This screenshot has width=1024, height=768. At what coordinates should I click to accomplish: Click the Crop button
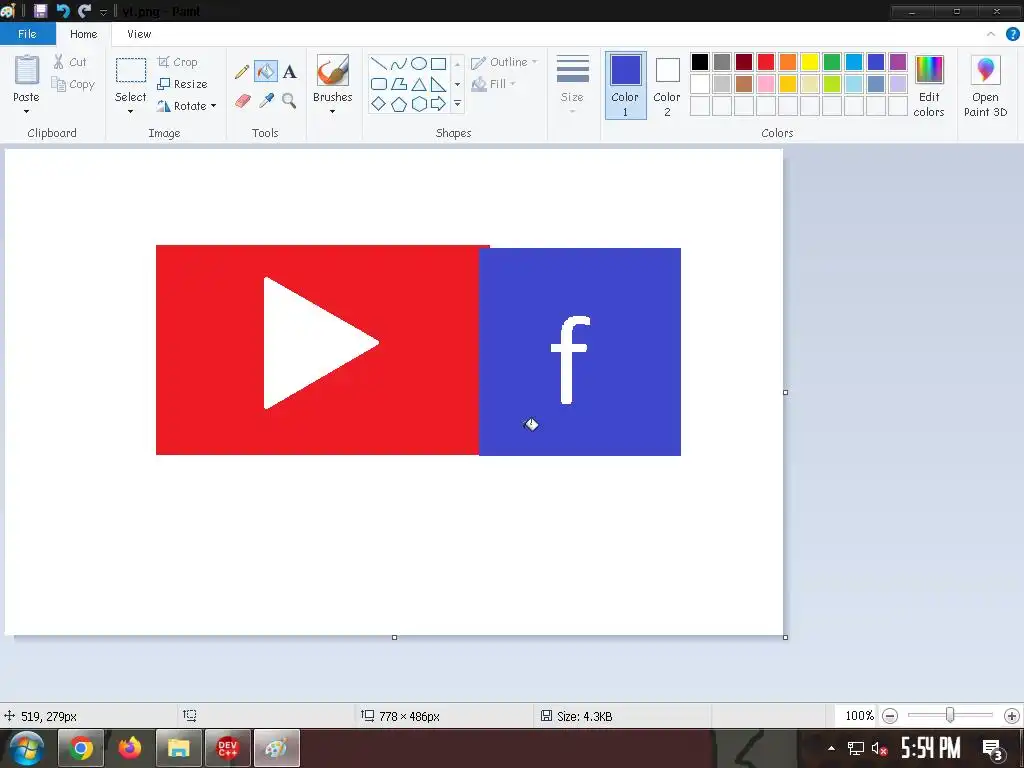(177, 62)
